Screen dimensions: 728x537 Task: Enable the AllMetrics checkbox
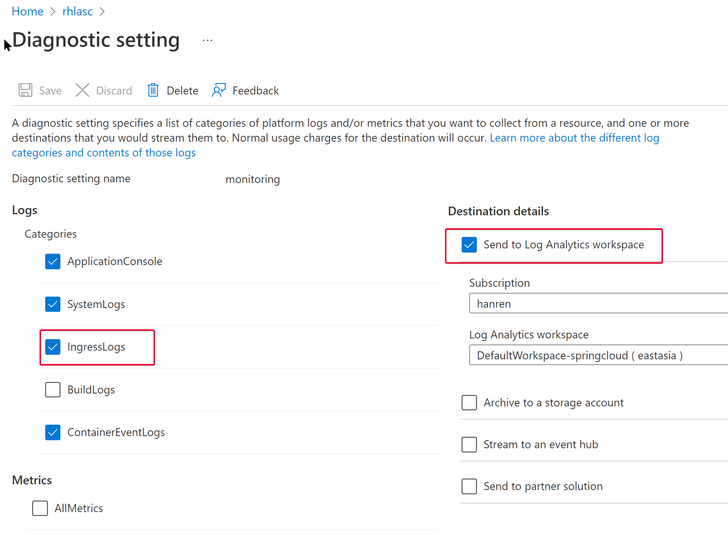[x=40, y=508]
